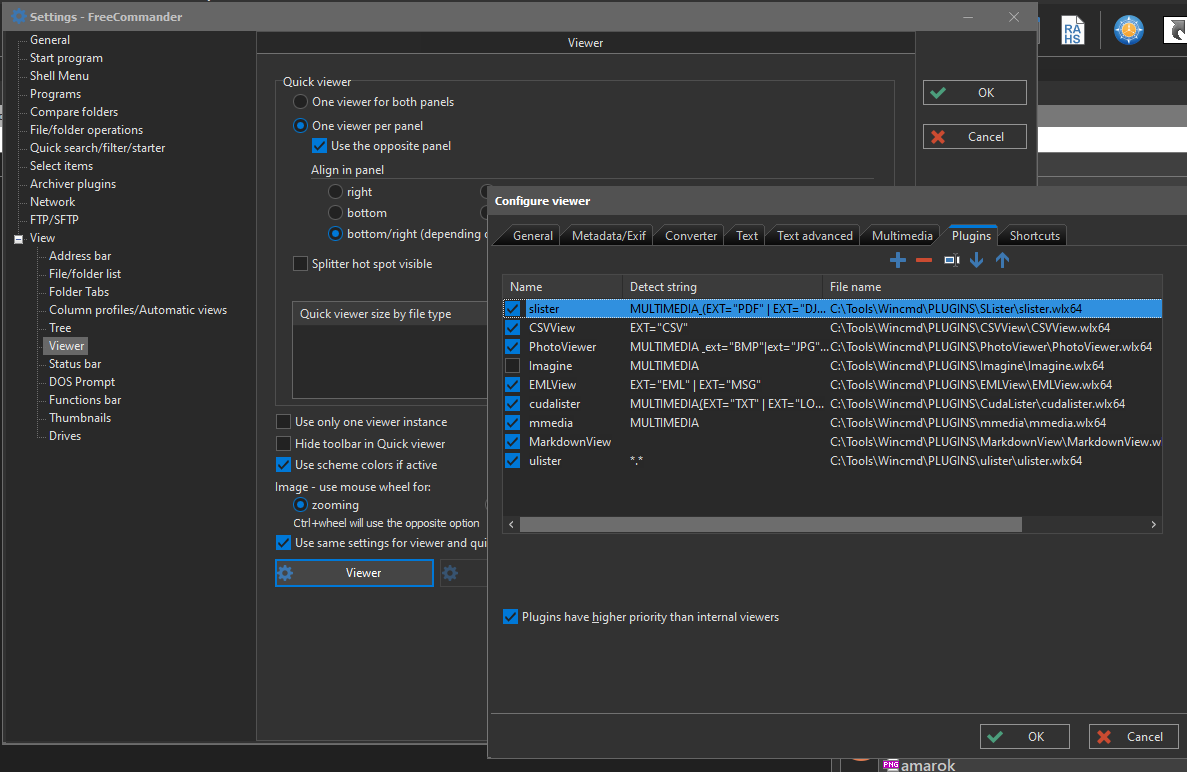Switch to the Converter tab
1187x772 pixels.
click(690, 235)
